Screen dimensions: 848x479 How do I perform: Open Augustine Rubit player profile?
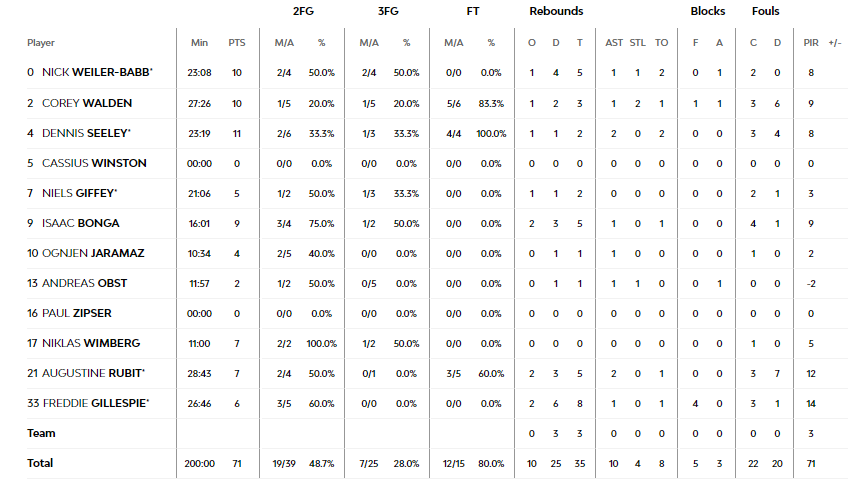pos(94,373)
